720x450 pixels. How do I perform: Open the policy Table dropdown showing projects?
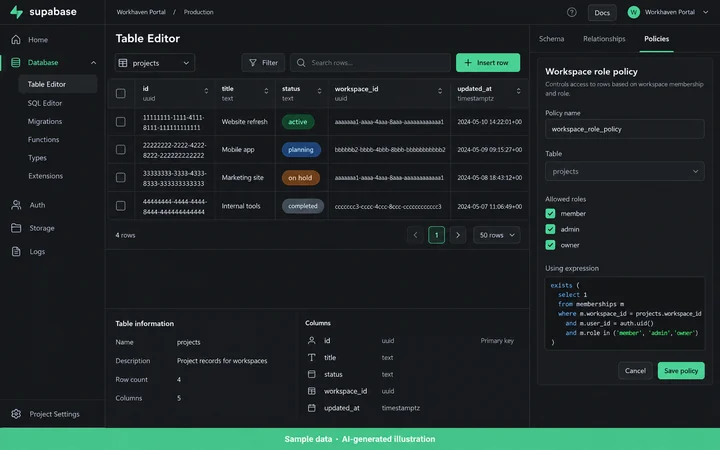tap(624, 171)
